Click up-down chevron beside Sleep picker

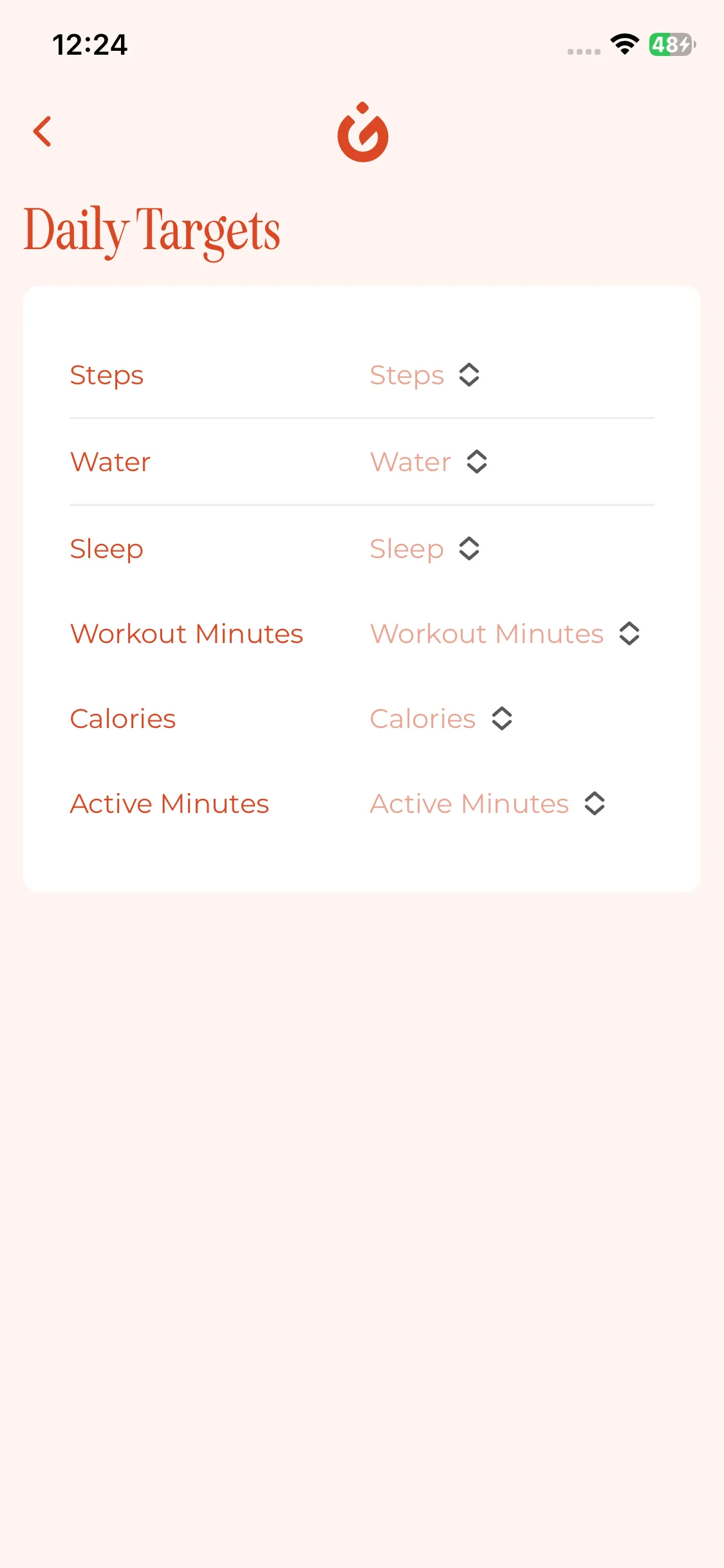(469, 549)
